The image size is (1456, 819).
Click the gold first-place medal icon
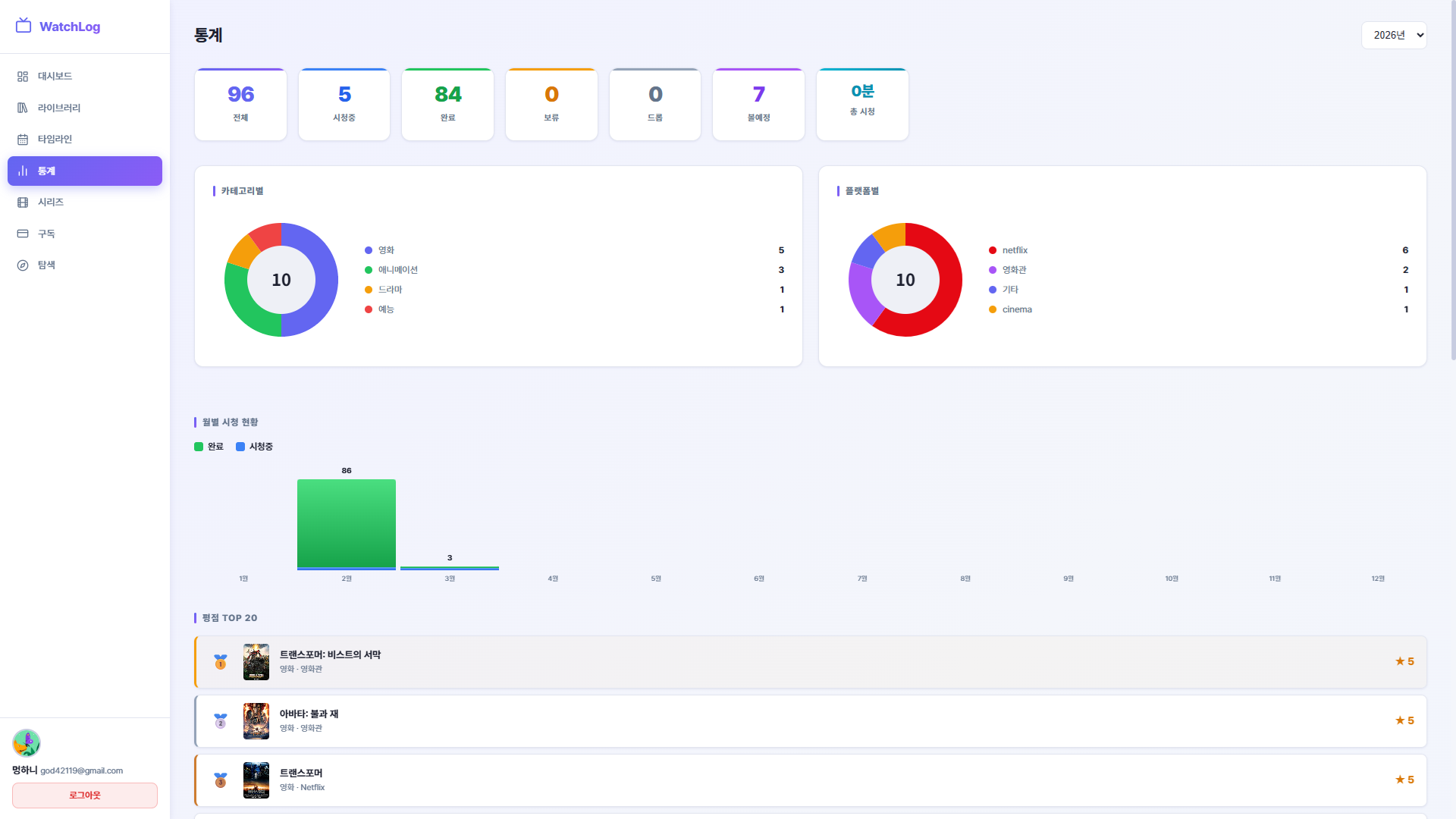point(221,662)
